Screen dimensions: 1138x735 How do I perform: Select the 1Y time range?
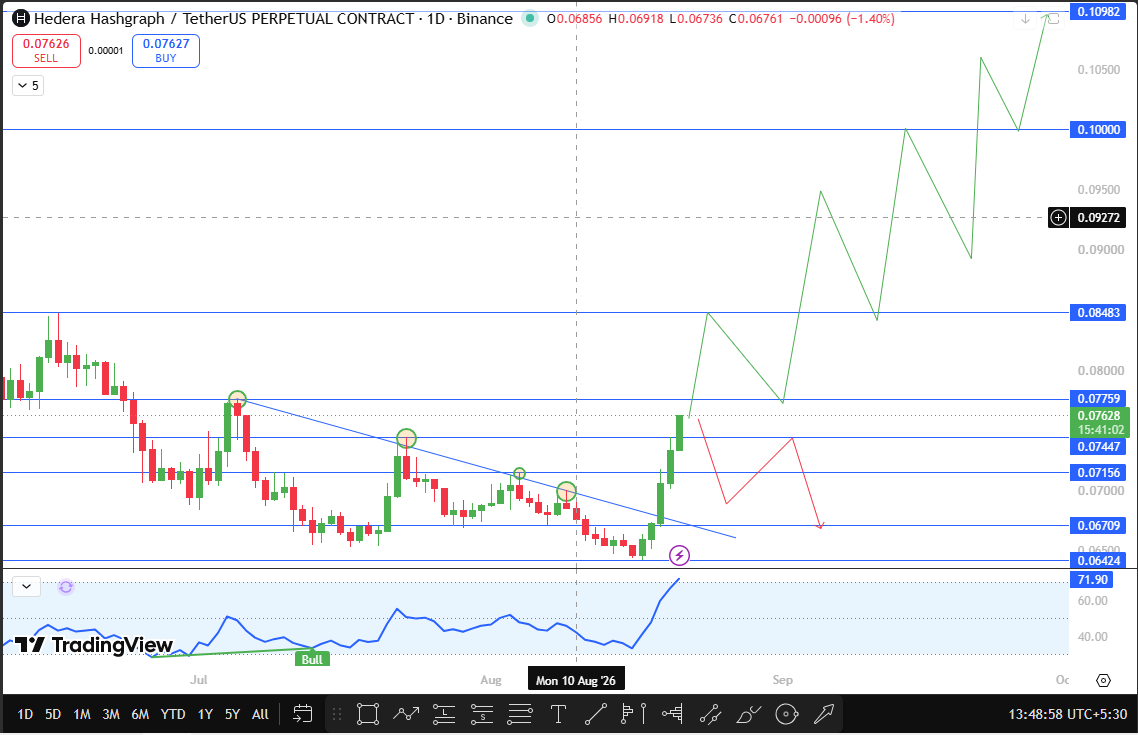point(205,714)
